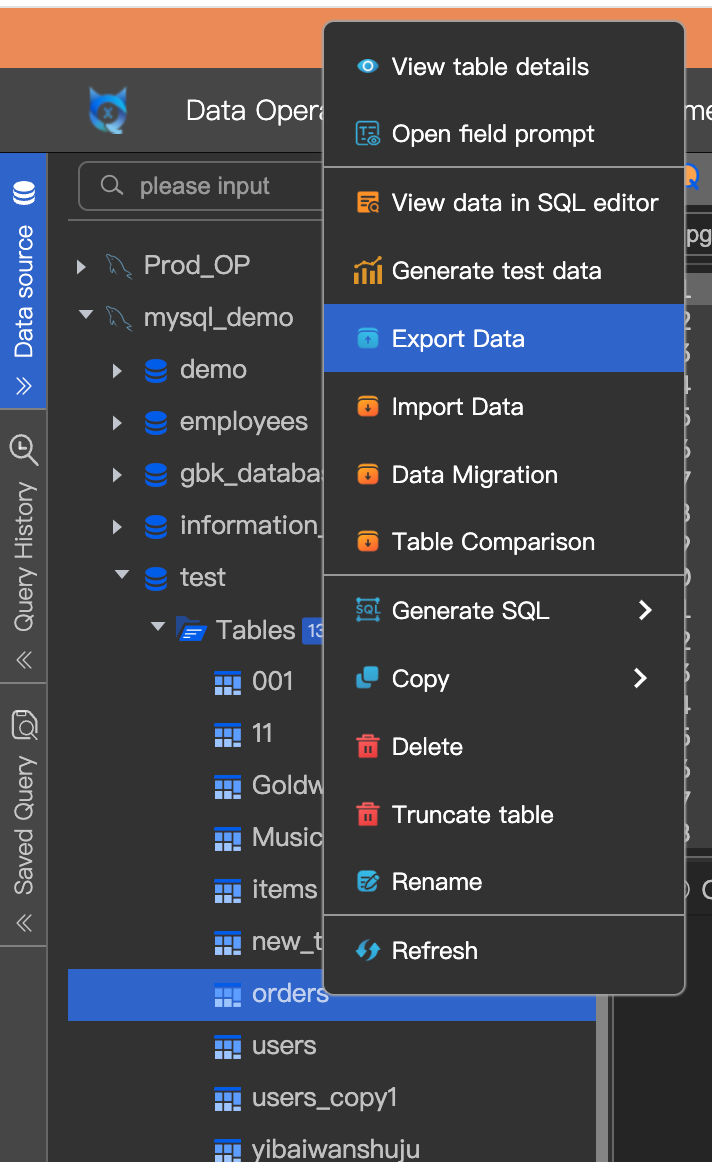The width and height of the screenshot is (712, 1162).
Task: Collapse the Tables folder
Action: (x=157, y=628)
